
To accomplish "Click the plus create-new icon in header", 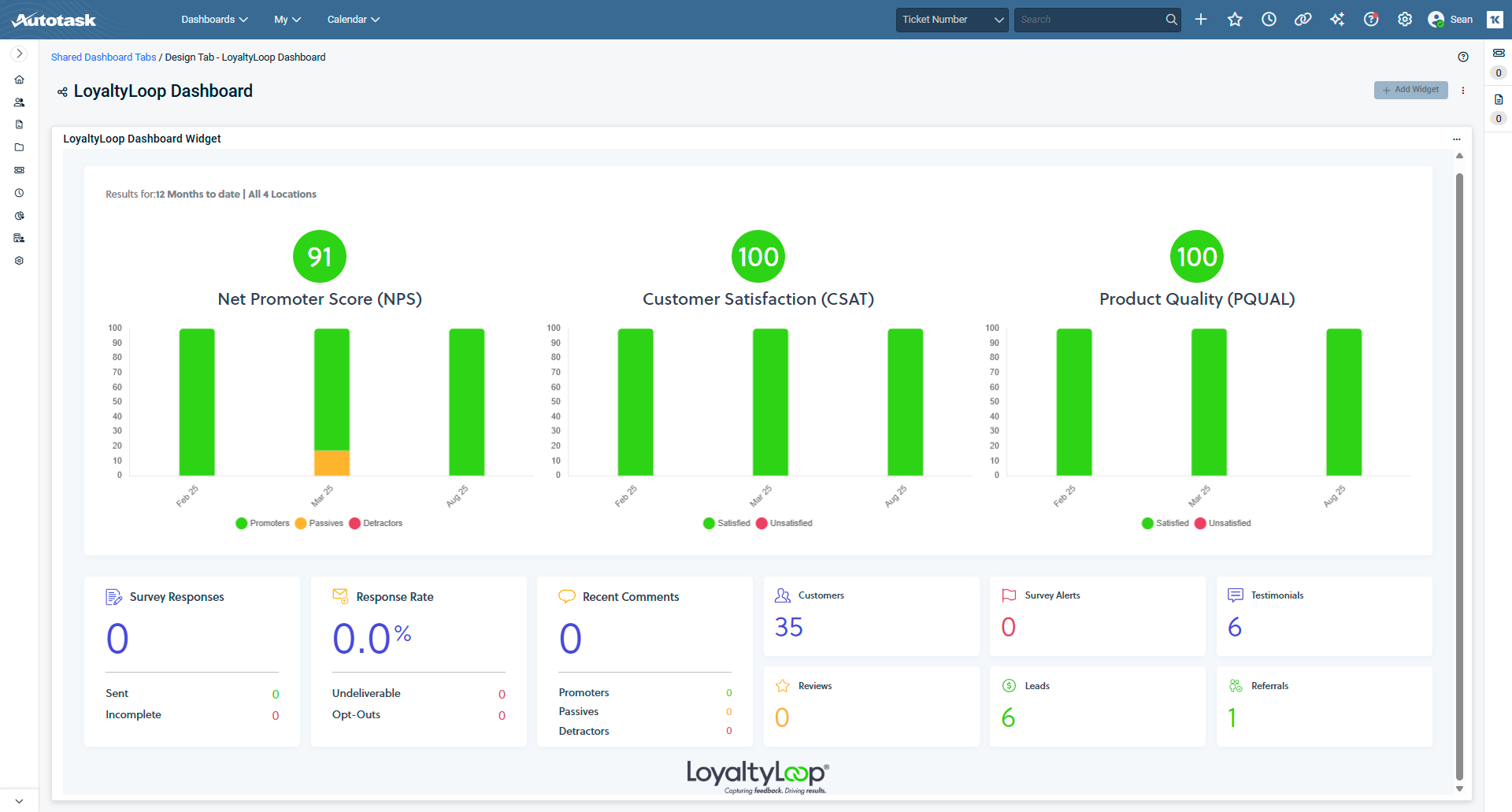I will [x=1201, y=20].
